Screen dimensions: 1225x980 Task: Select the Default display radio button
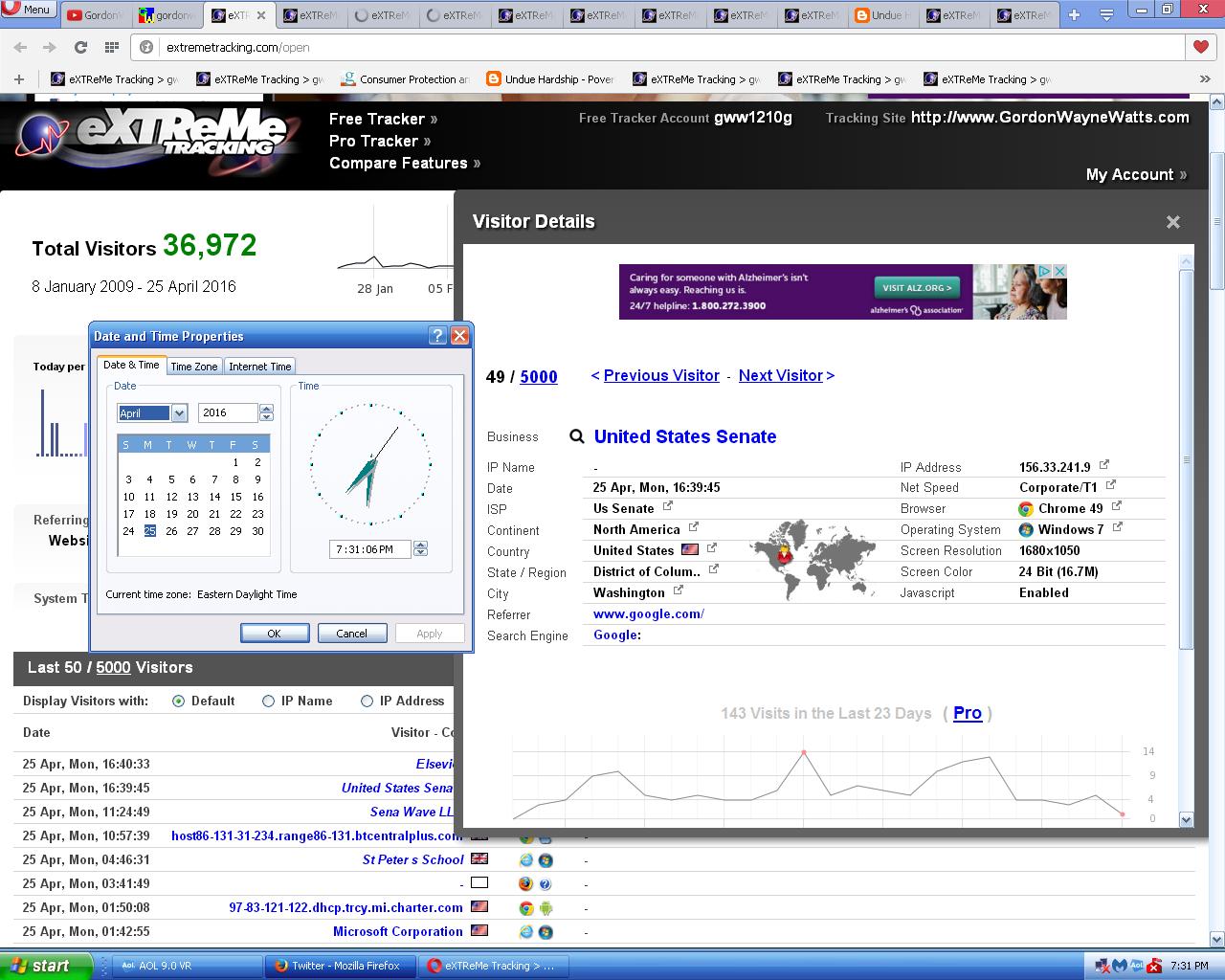[x=178, y=702]
